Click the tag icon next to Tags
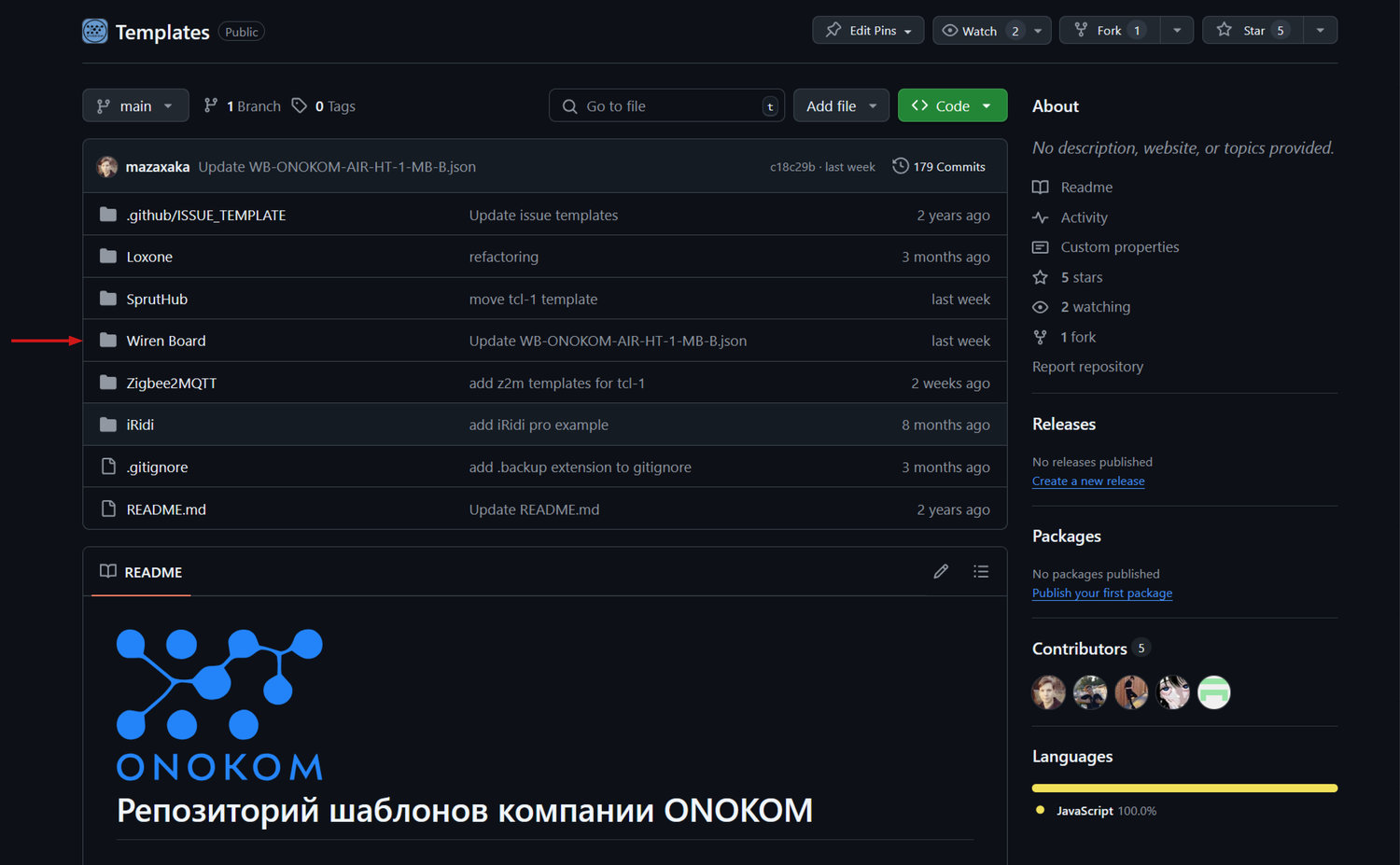1400x865 pixels. pos(300,105)
